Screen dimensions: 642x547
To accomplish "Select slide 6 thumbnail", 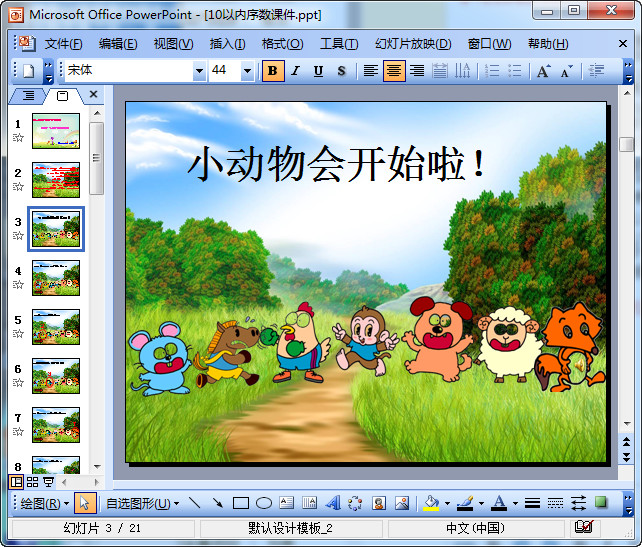I will 56,376.
